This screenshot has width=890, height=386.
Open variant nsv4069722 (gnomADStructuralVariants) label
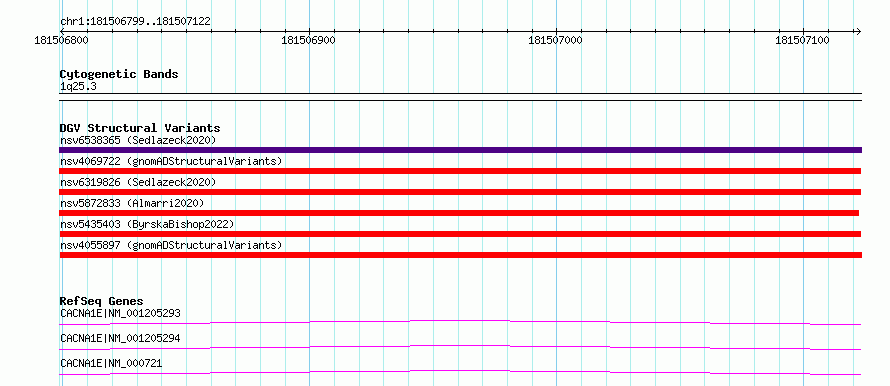click(x=171, y=161)
